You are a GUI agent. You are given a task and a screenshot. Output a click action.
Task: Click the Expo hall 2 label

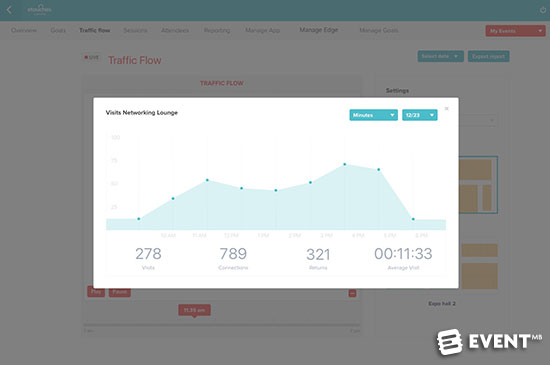[442, 304]
